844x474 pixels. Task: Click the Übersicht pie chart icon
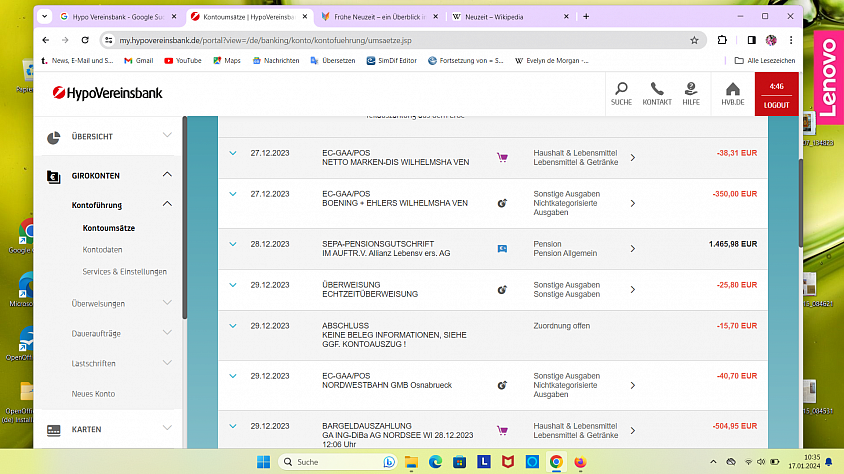[53, 137]
